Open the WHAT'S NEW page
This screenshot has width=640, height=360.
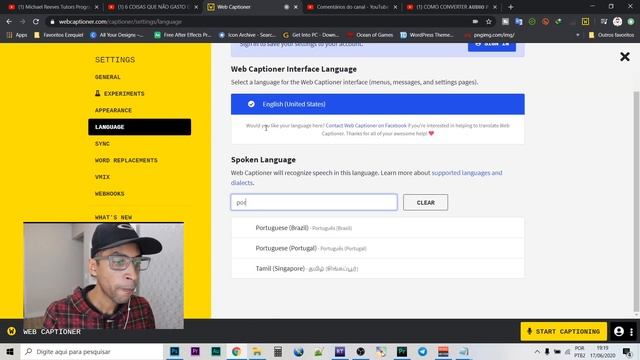click(113, 217)
